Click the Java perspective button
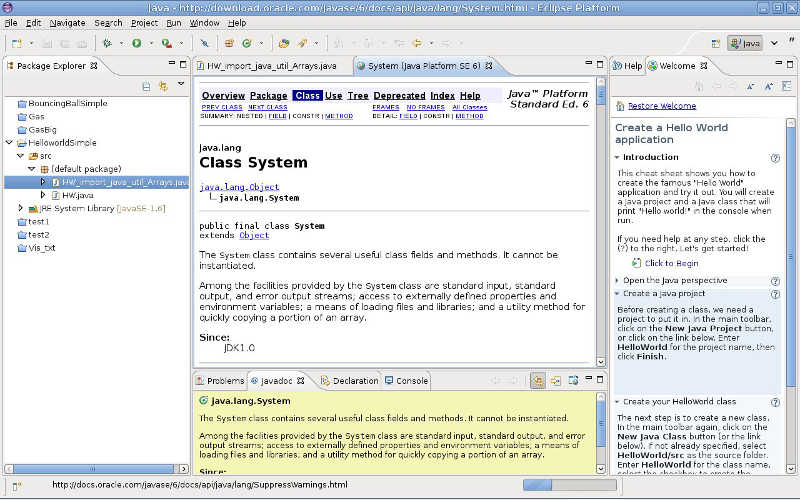This screenshot has height=500, width=800. (x=745, y=43)
